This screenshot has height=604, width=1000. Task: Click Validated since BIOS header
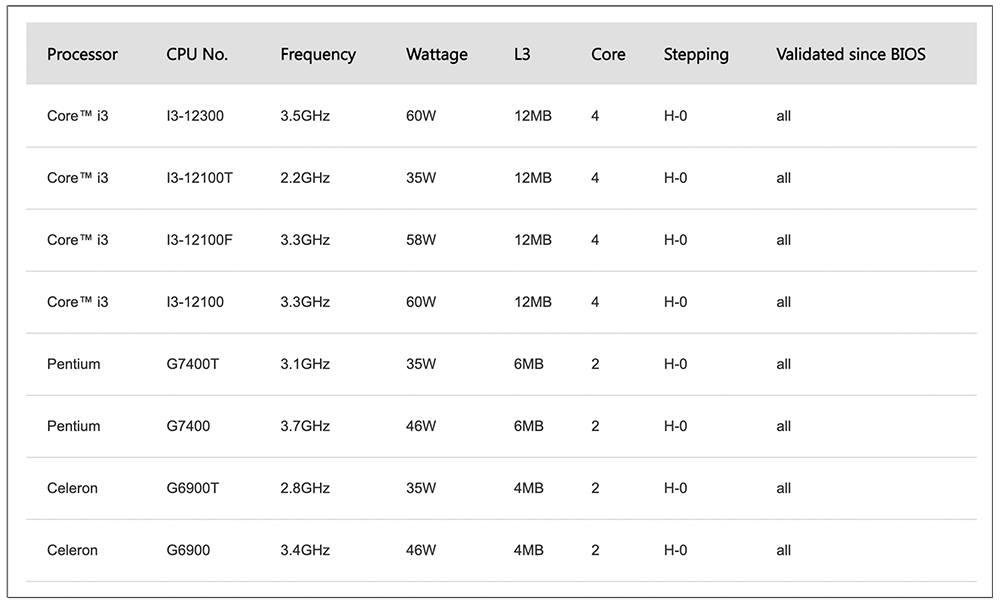tap(850, 54)
